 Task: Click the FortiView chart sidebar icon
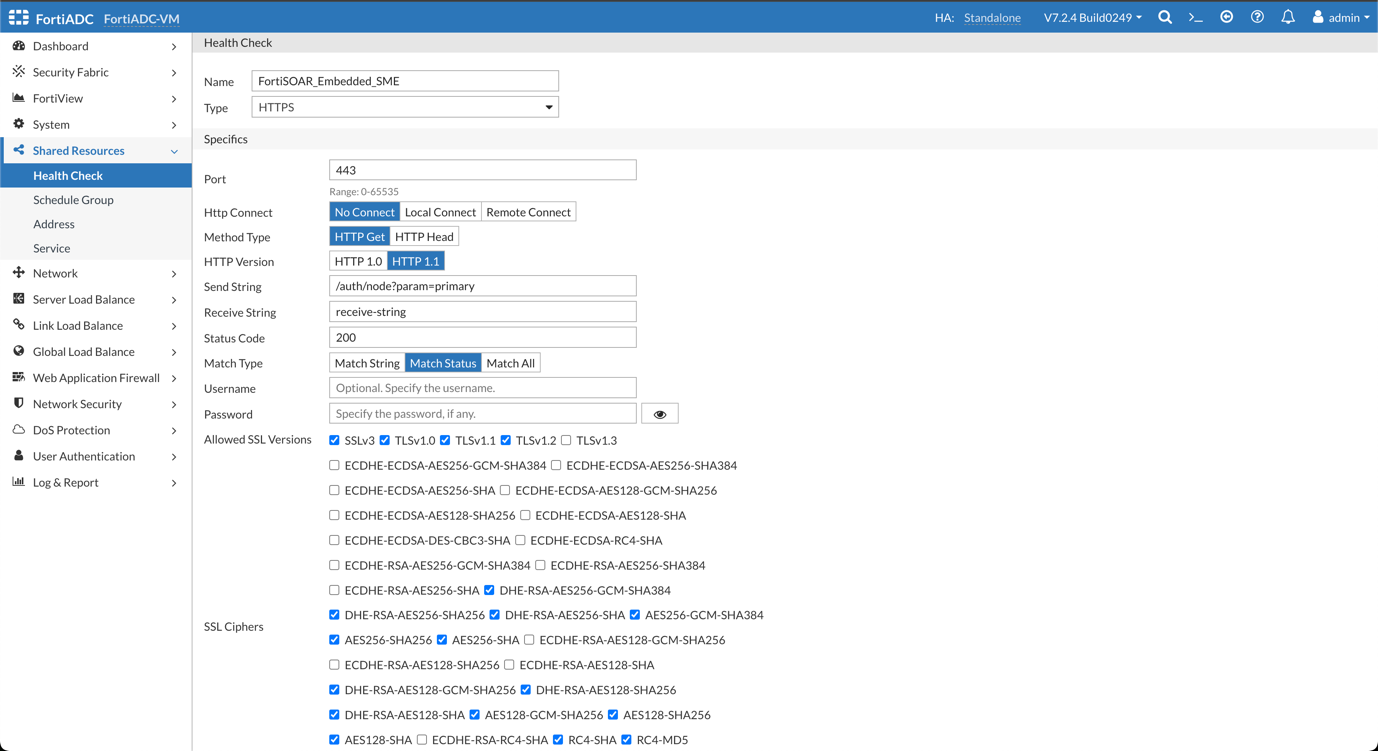tap(16, 97)
